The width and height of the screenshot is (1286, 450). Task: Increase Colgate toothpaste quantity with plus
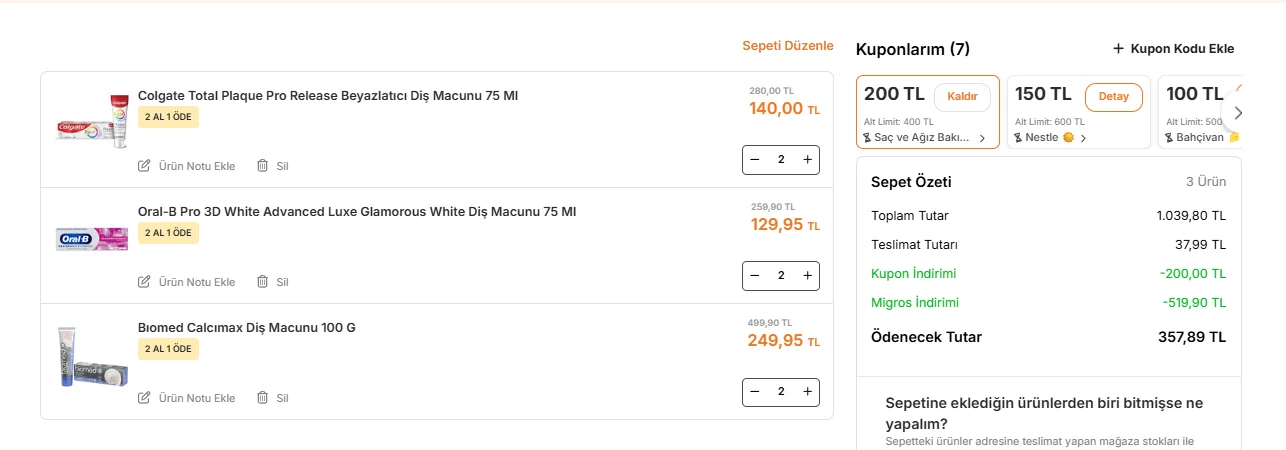(x=807, y=160)
